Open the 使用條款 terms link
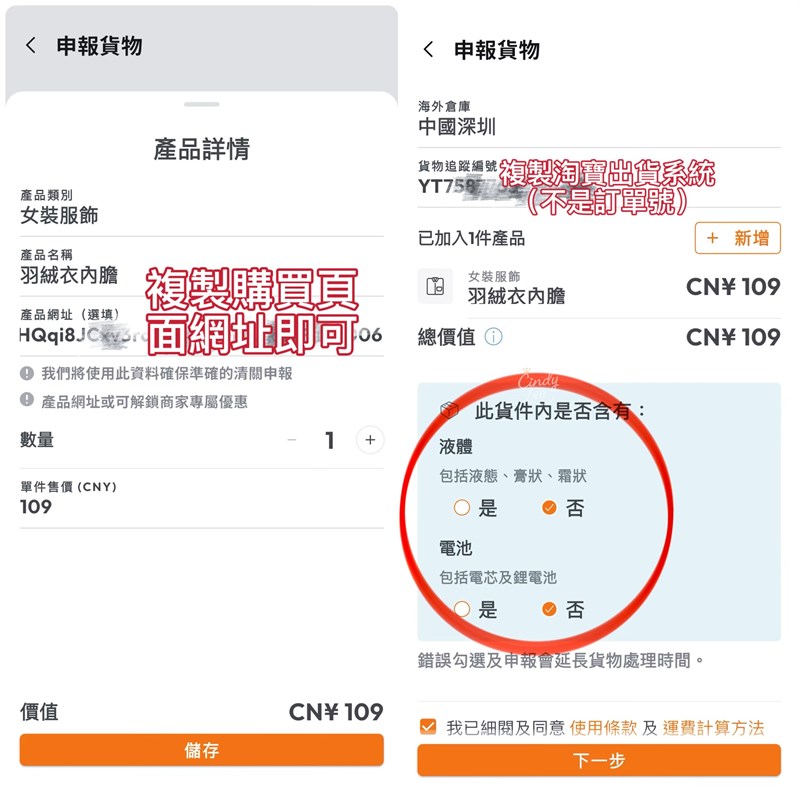This screenshot has width=800, height=800. coord(603,728)
